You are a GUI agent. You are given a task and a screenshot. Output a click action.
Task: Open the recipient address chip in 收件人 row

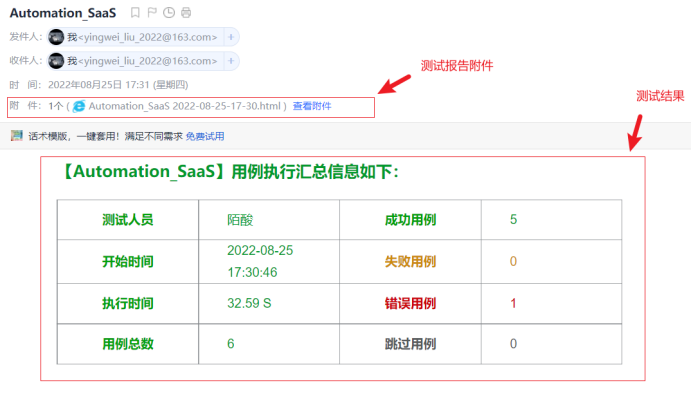tap(143, 61)
